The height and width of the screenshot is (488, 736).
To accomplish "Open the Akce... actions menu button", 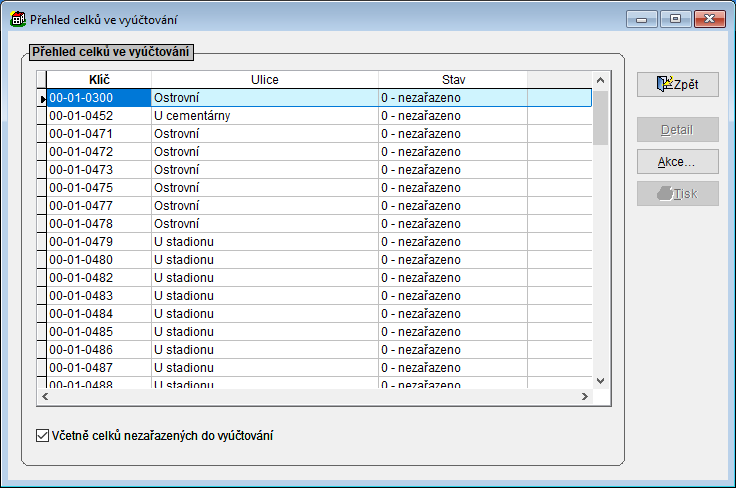I will (677, 161).
